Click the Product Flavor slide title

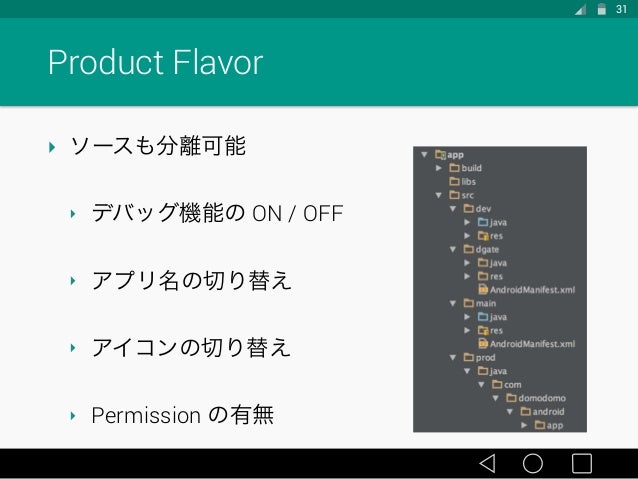pos(156,62)
